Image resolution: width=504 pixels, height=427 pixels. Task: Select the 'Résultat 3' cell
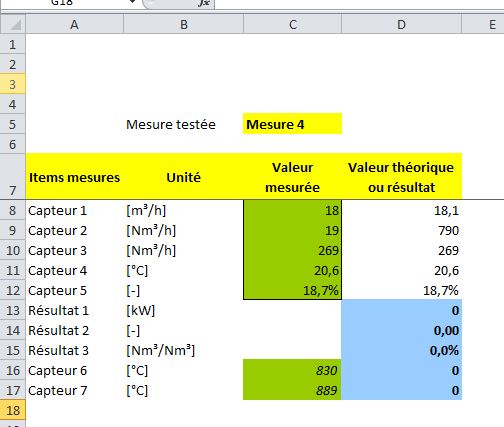[74, 350]
